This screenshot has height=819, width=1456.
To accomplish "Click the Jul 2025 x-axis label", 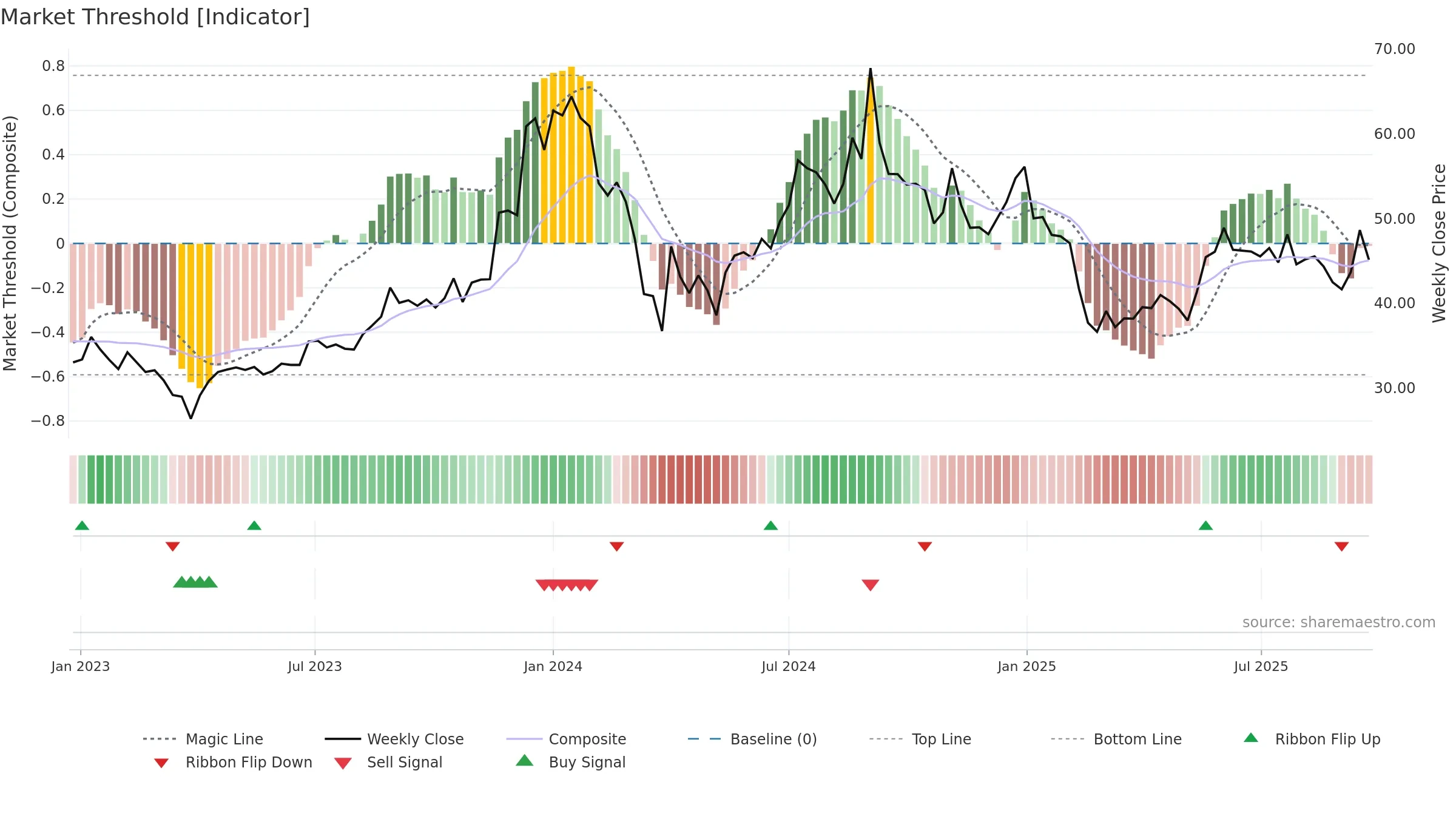I will (1261, 667).
